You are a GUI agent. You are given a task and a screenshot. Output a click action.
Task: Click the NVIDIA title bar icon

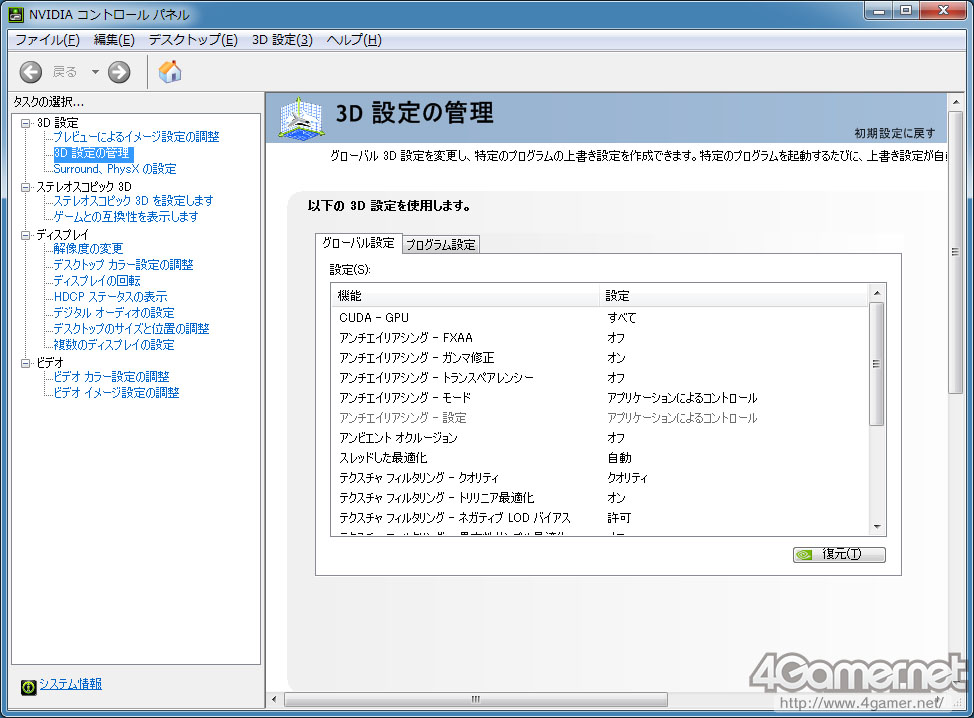(16, 14)
